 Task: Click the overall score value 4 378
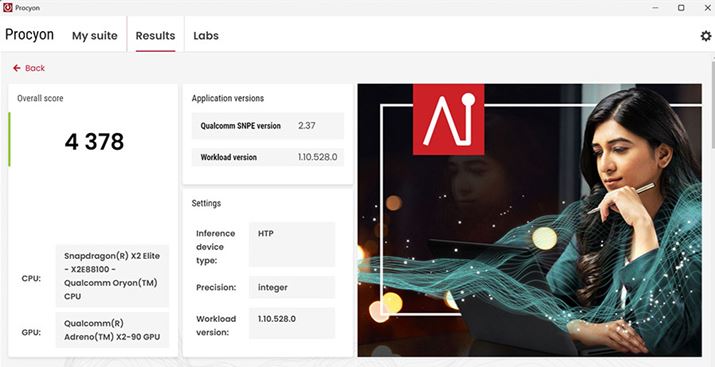(94, 142)
